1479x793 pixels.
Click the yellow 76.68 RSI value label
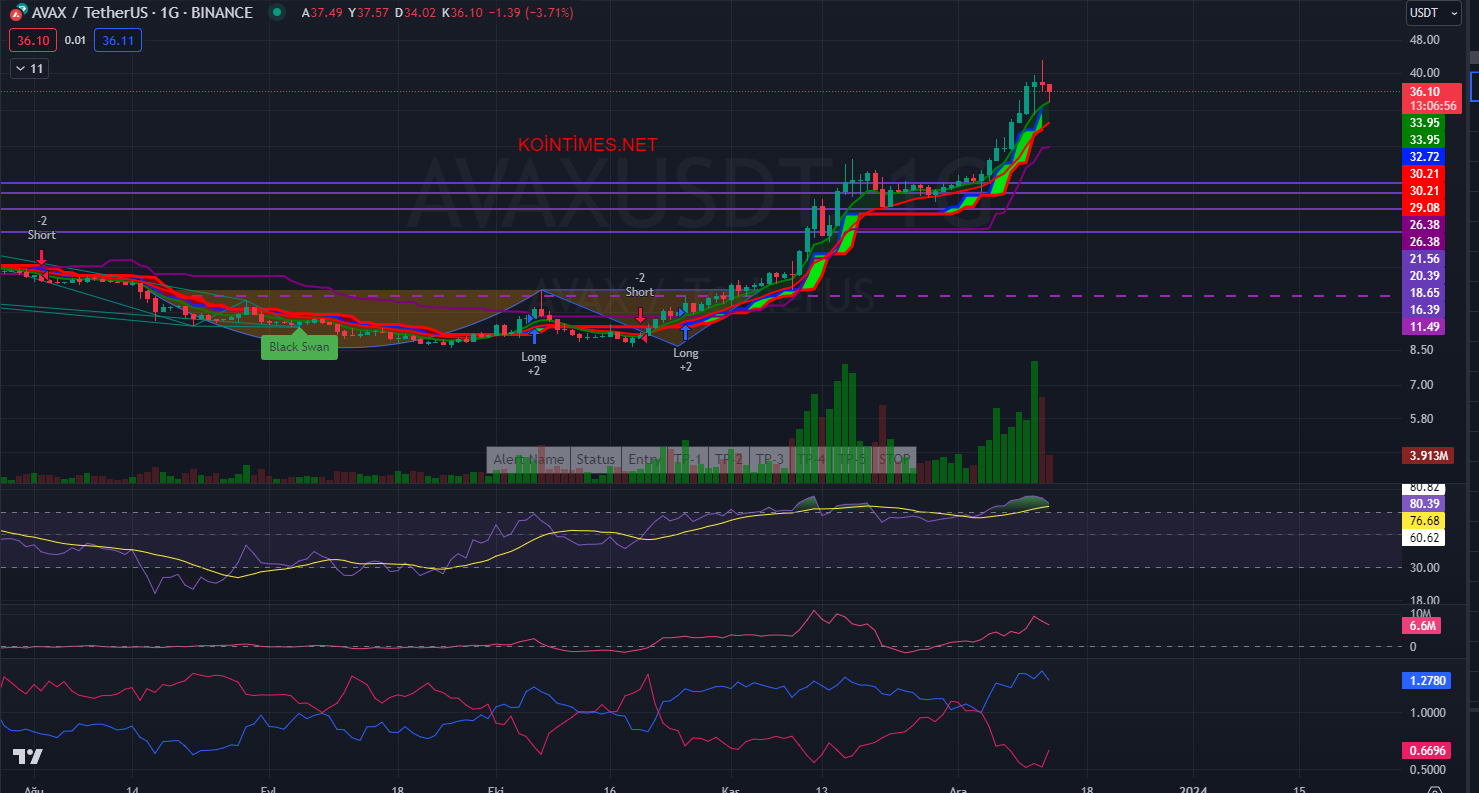point(1424,521)
